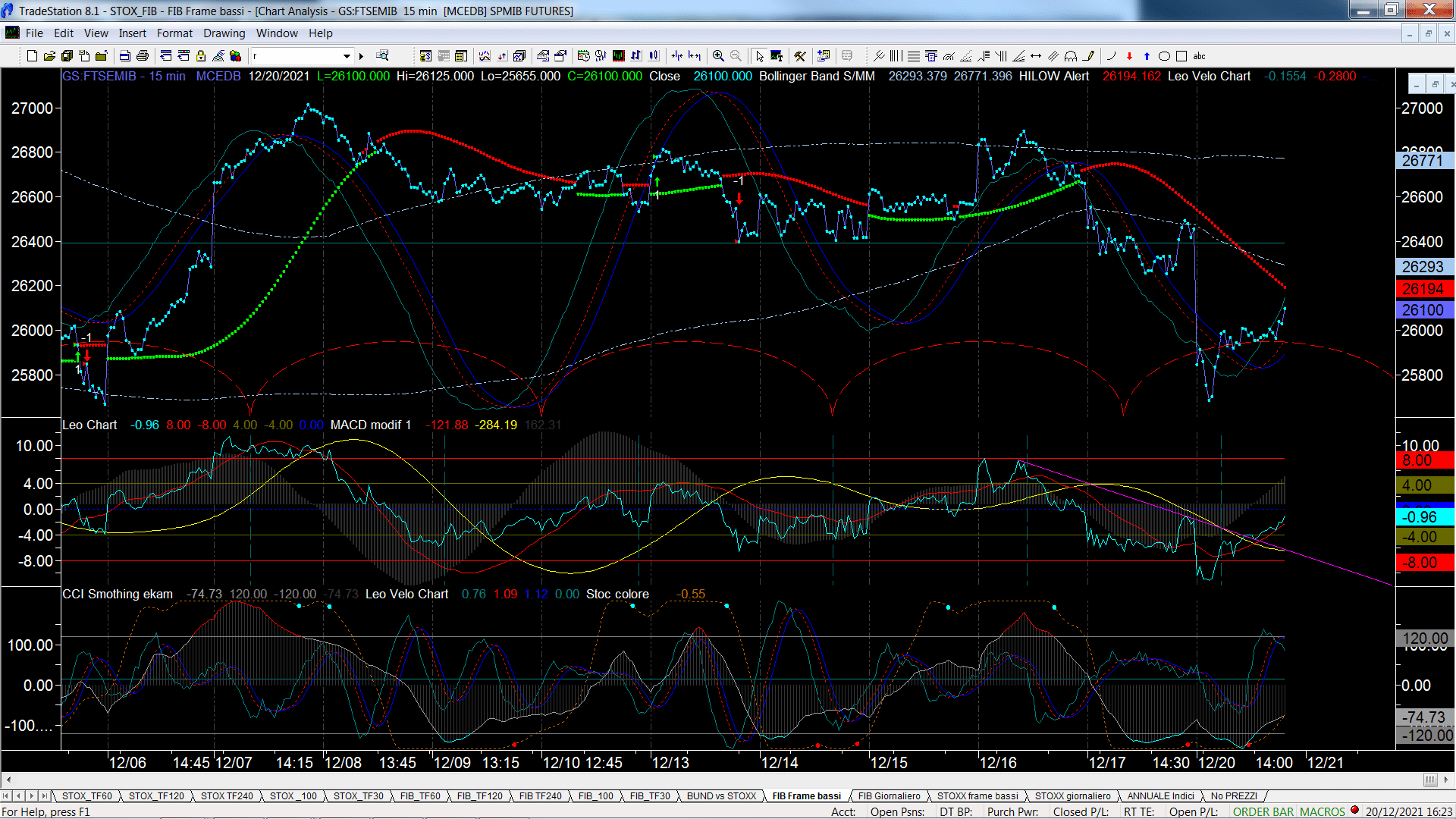Open the Window menu
Screen dimensions: 1456x819
277,33
